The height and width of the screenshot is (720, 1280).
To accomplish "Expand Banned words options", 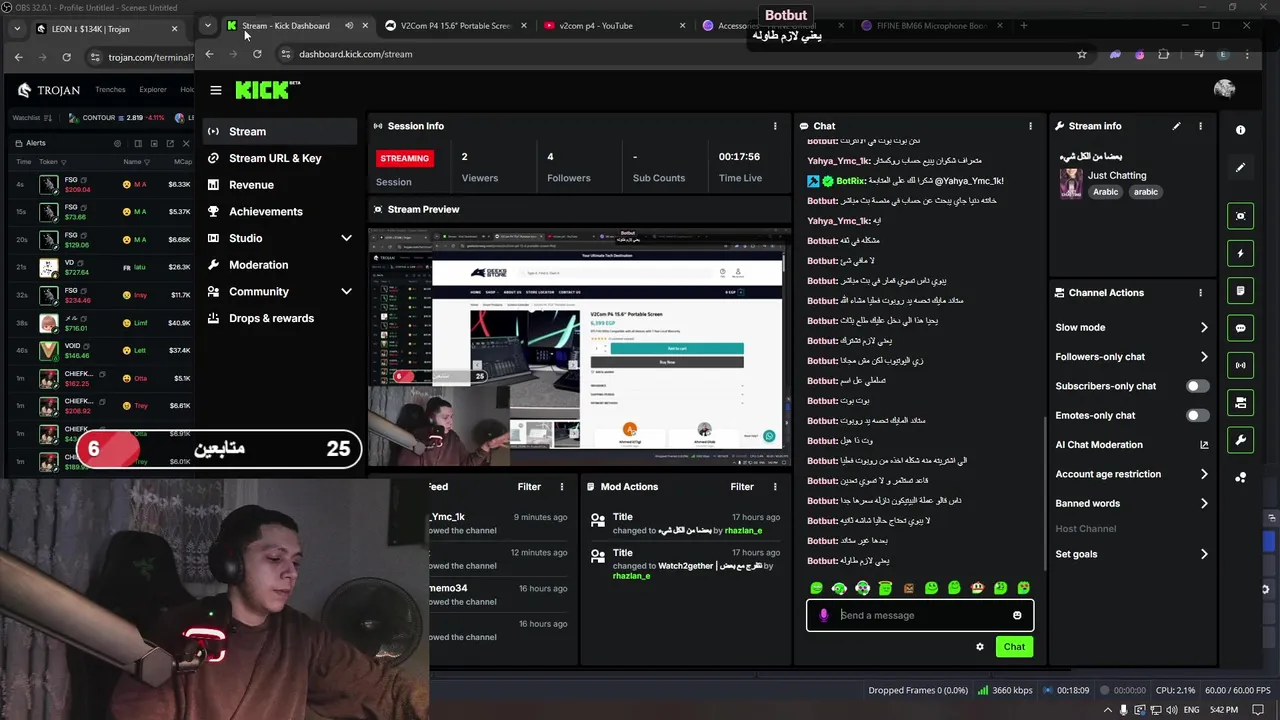I will click(1204, 503).
